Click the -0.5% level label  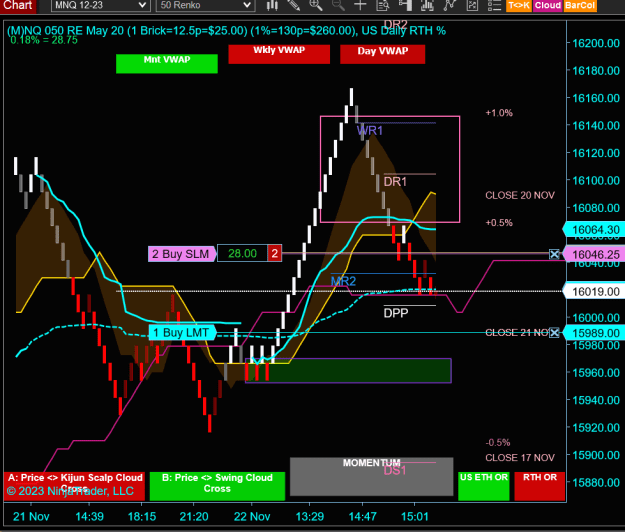tap(498, 442)
